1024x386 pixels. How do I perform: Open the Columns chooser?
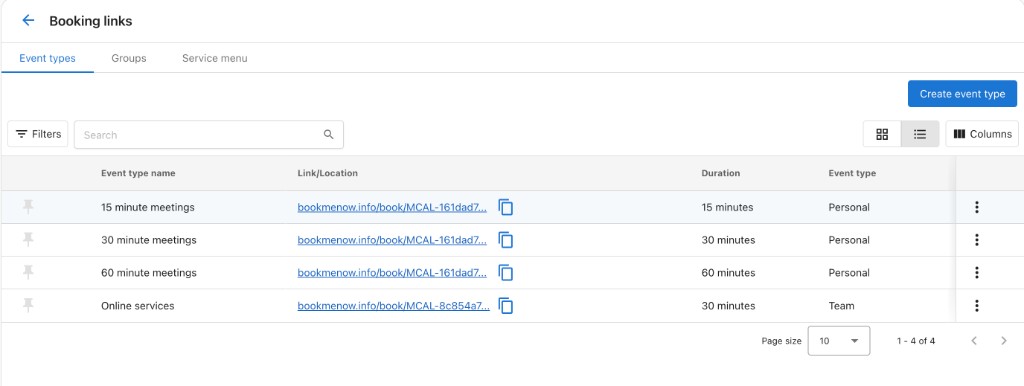pyautogui.click(x=982, y=134)
